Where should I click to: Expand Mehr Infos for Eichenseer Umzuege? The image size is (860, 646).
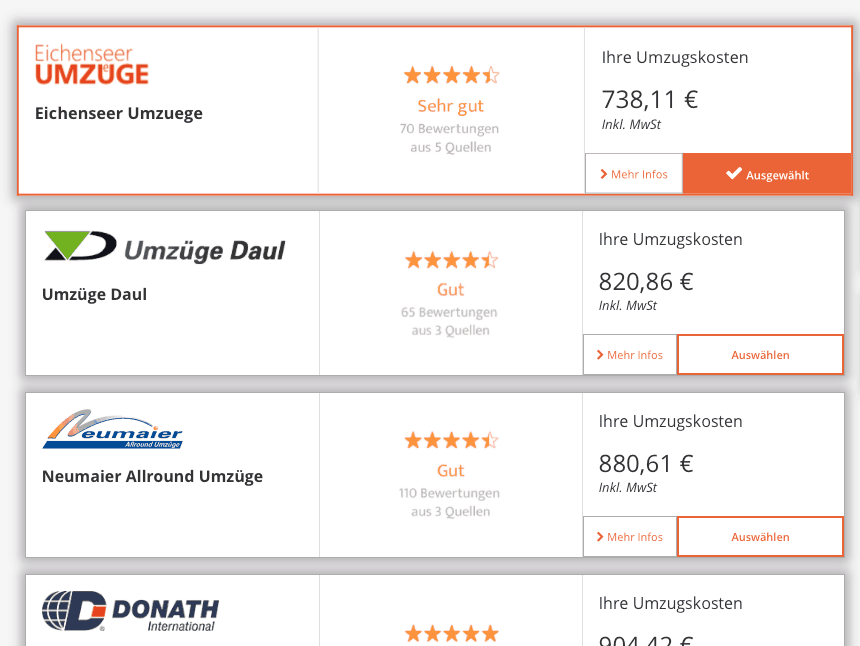pos(634,174)
